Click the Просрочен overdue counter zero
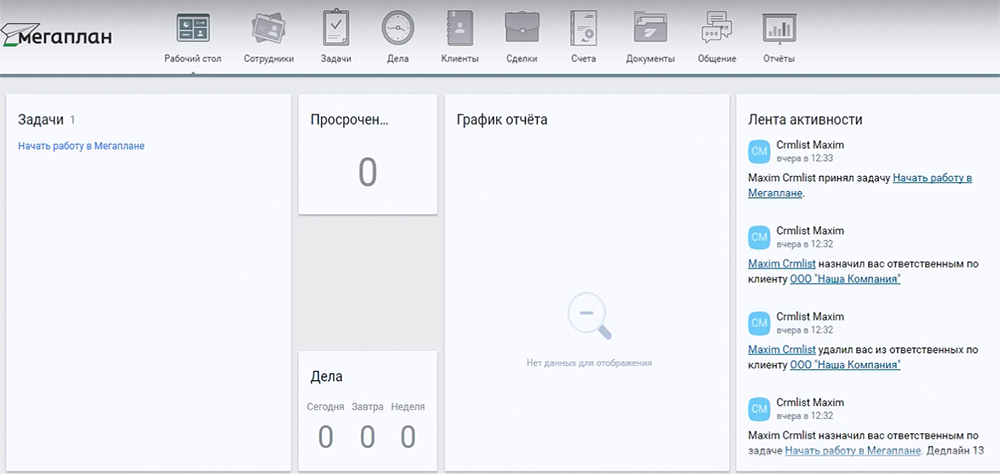Screen dimensions: 1000x474 pos(368,173)
